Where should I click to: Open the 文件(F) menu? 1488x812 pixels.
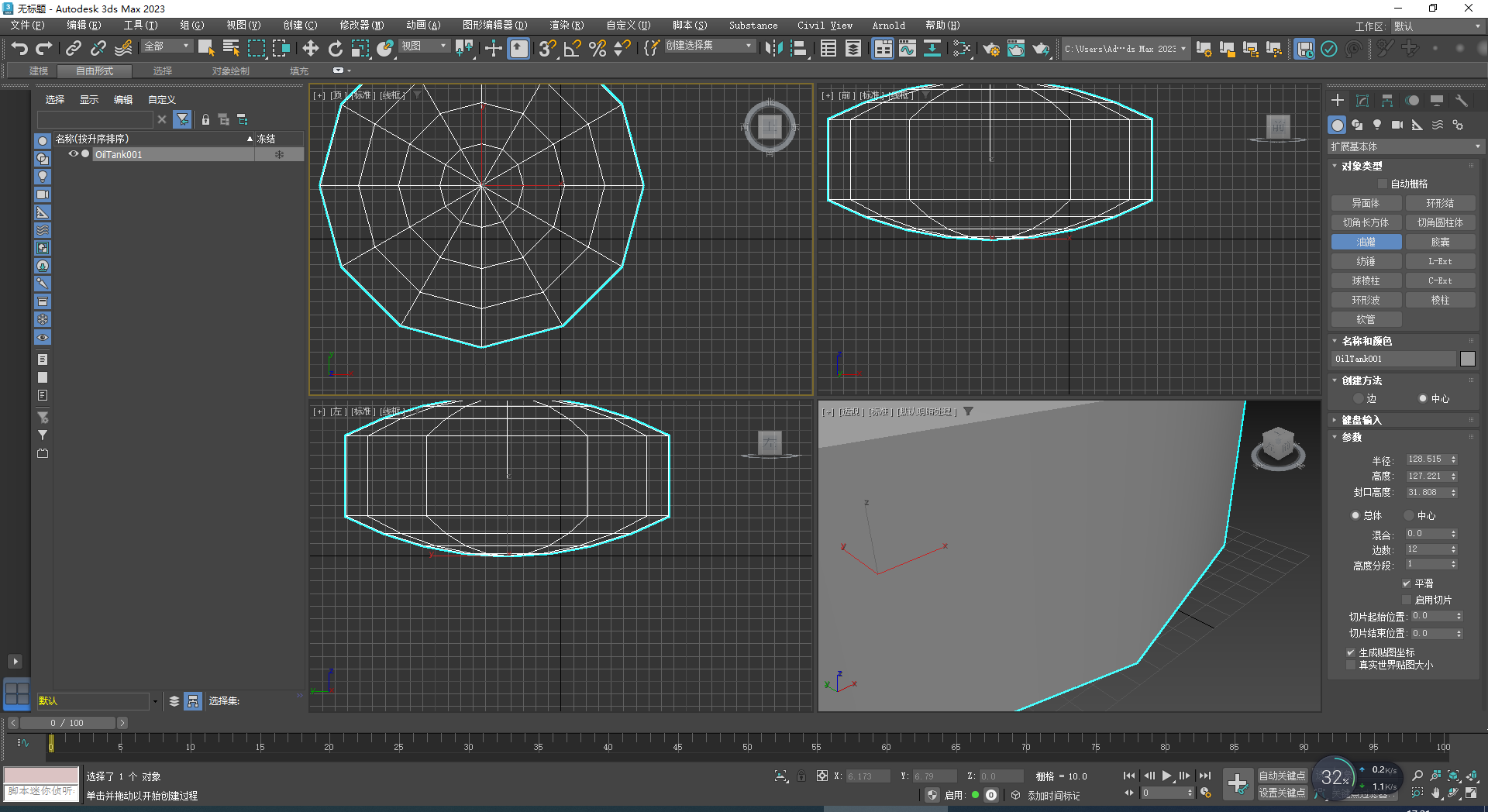coord(28,26)
